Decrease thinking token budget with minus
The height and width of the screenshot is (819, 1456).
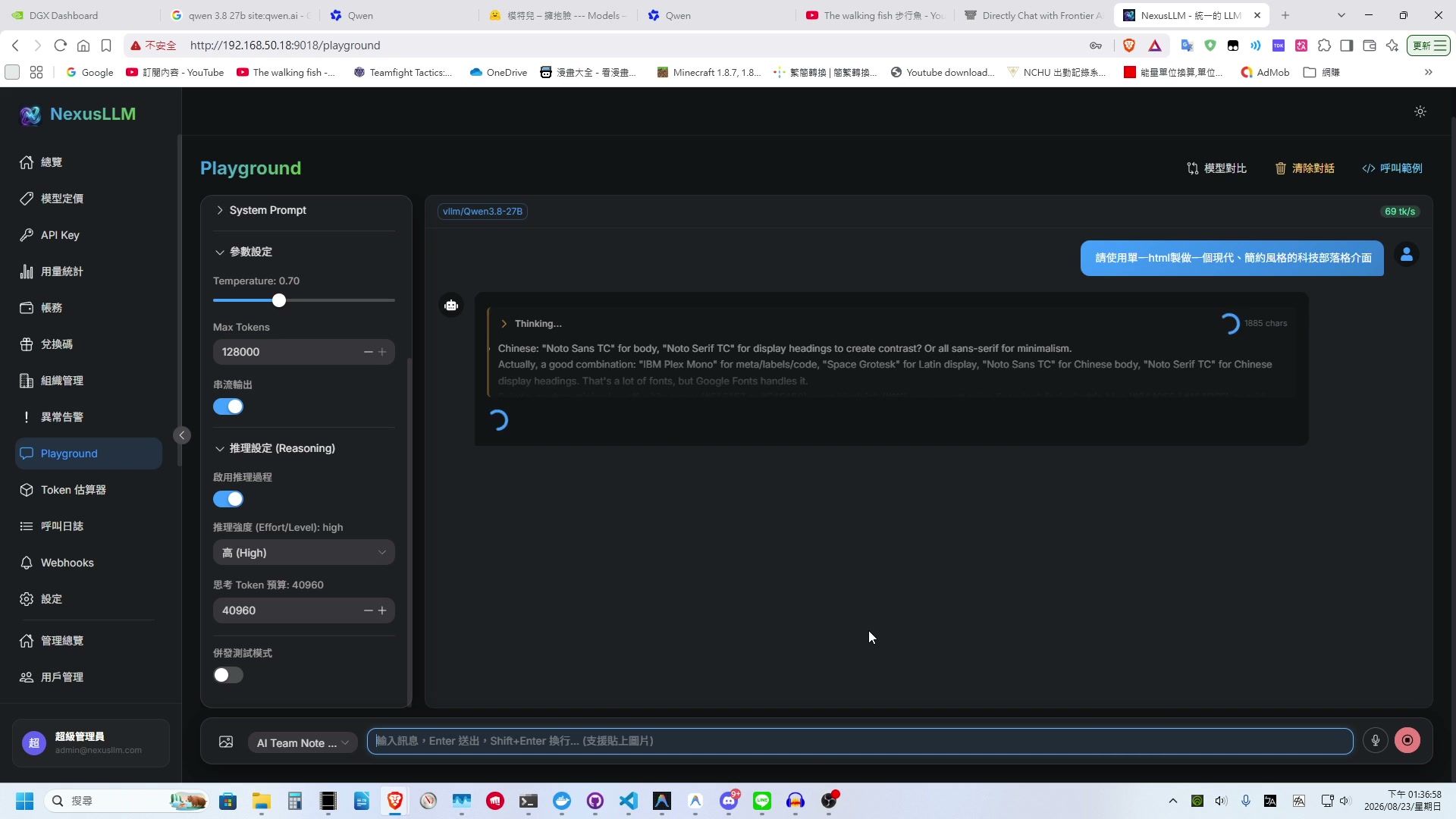point(369,610)
